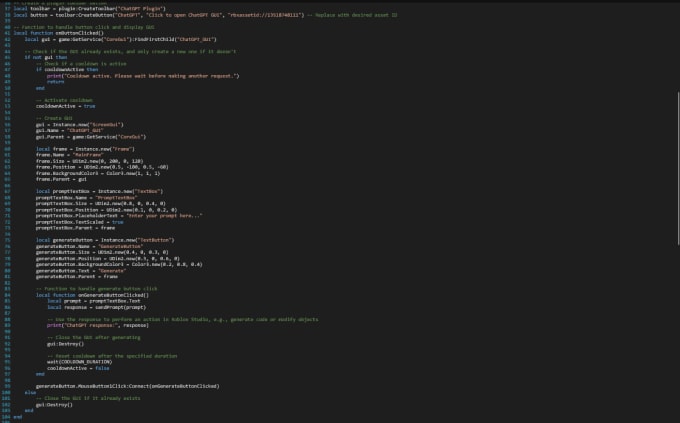The height and width of the screenshot is (423, 680).
Task: Click the 'plugin:CreateToolbar("ChatGPT Plugin")' line
Action: point(89,9)
